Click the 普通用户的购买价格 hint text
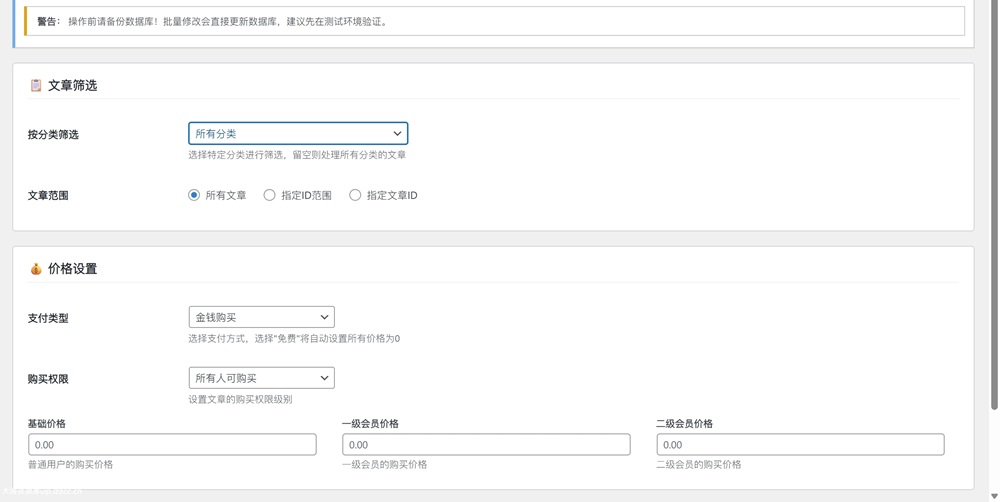1000x502 pixels. [70, 464]
